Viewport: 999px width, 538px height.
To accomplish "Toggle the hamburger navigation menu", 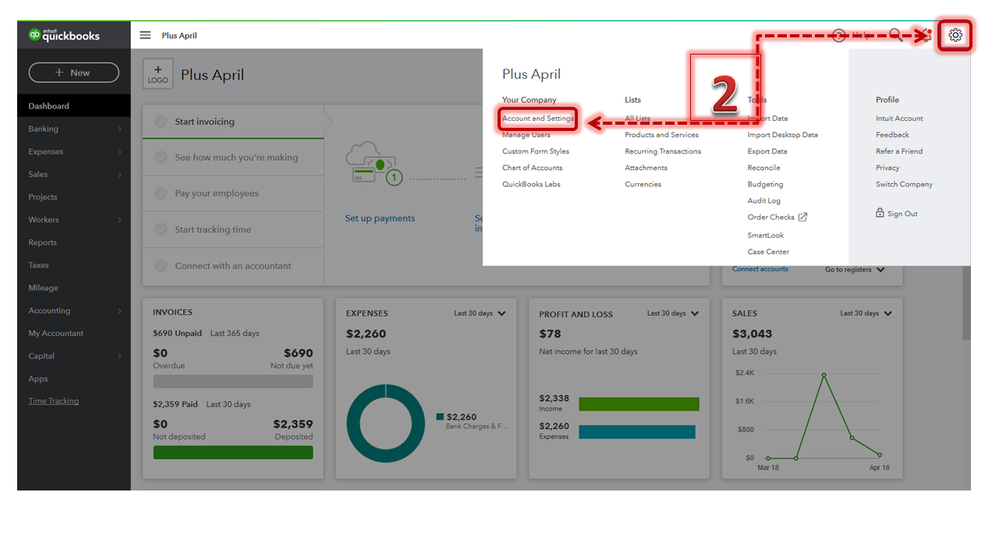I will tap(145, 35).
